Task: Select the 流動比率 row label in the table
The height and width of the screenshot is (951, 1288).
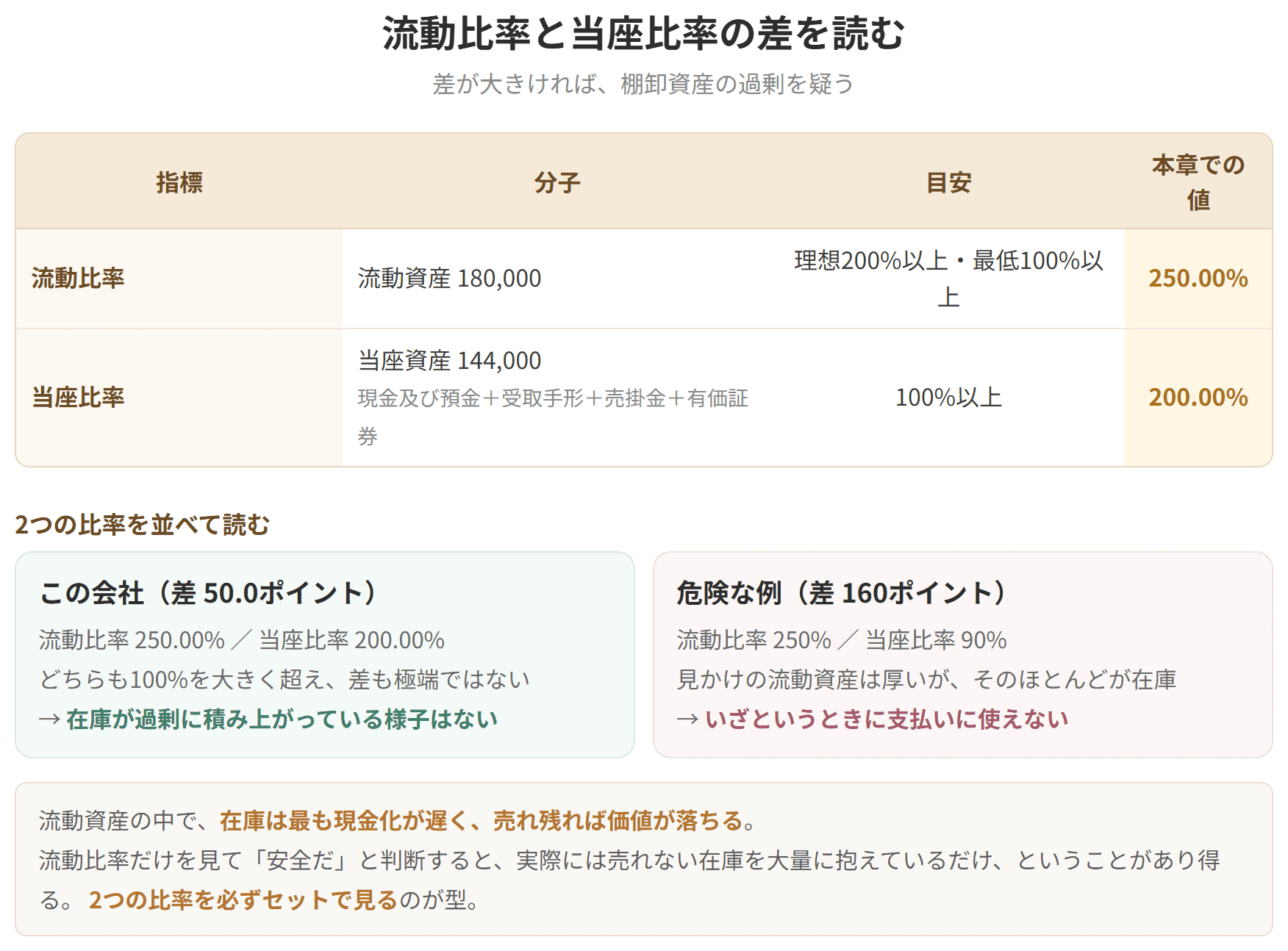Action: (x=78, y=279)
